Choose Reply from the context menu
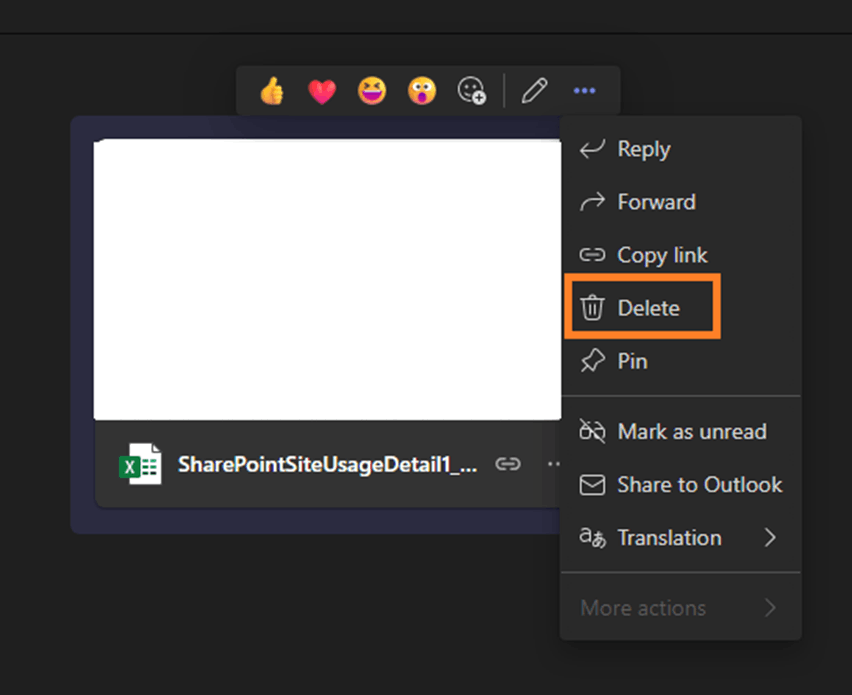The height and width of the screenshot is (695, 852). [x=680, y=149]
